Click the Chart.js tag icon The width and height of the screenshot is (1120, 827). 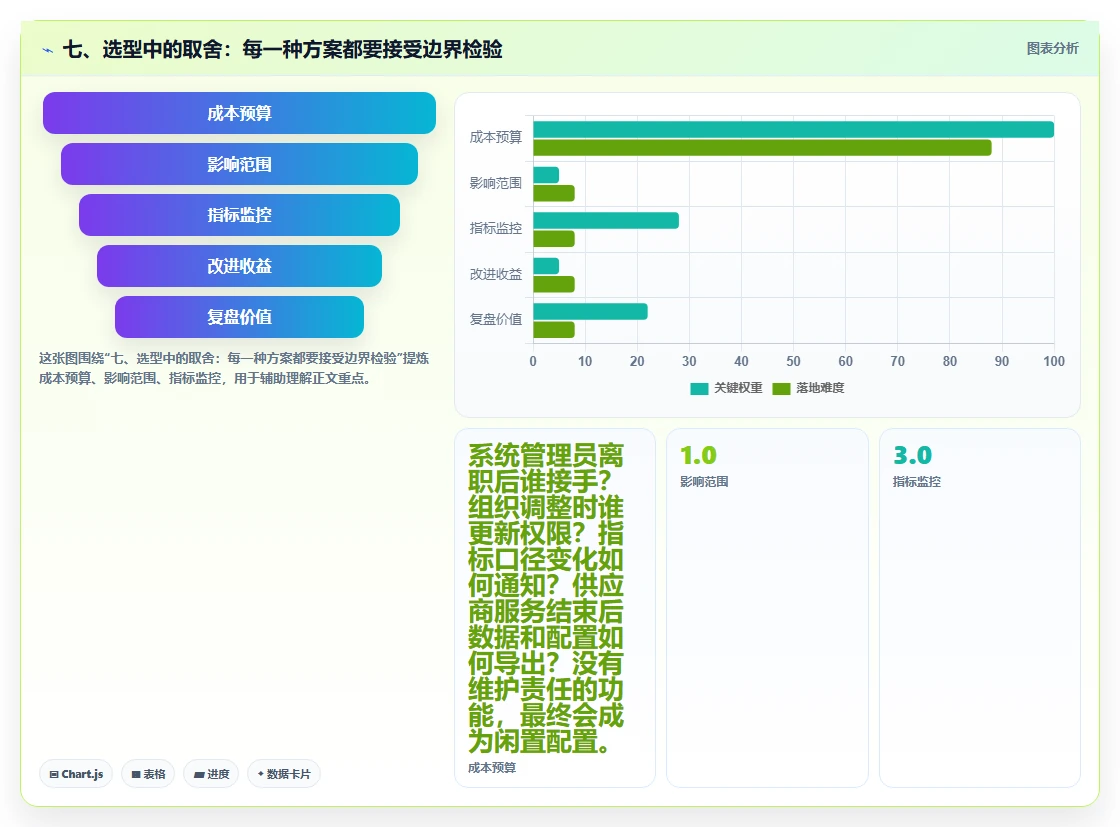click(x=54, y=774)
